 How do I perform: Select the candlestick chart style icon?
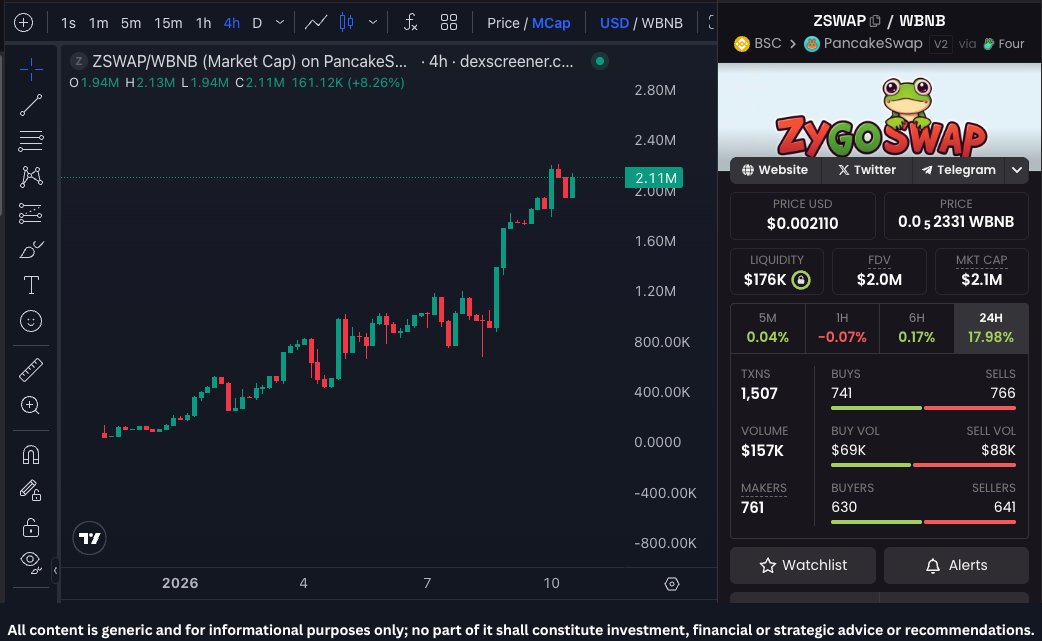[346, 23]
